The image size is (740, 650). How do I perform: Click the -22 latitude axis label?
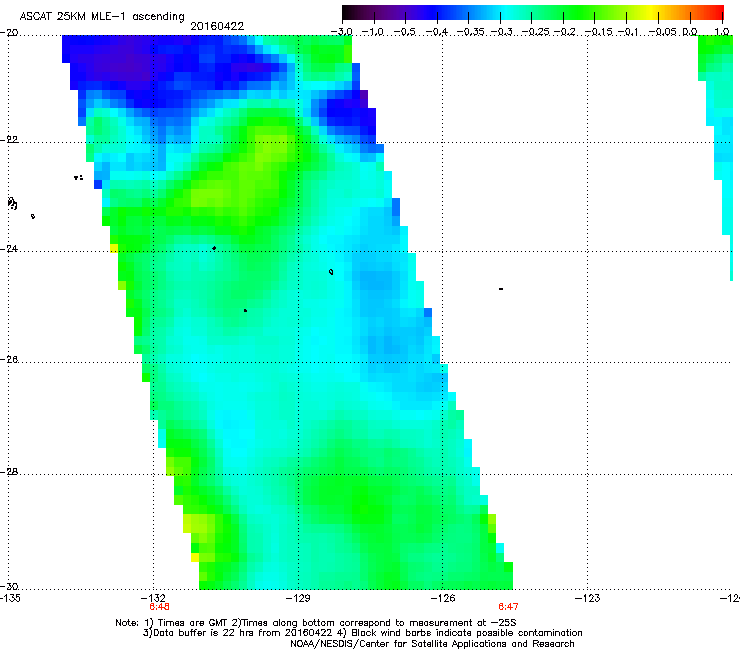pyautogui.click(x=10, y=140)
